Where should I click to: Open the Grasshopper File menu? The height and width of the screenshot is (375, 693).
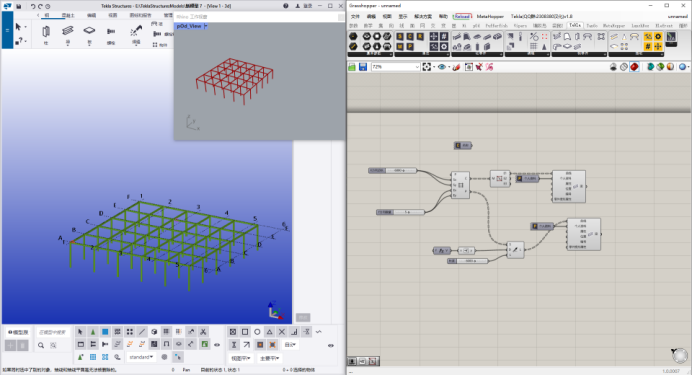click(x=355, y=16)
